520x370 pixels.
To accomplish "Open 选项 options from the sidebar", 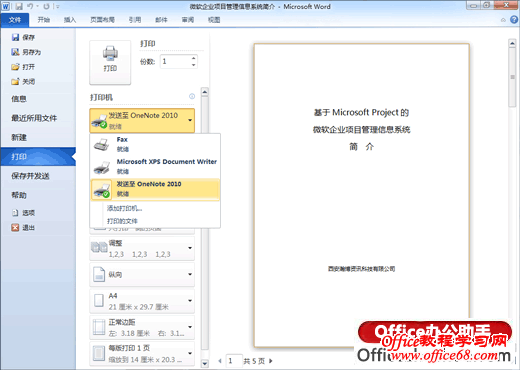I will tap(23, 213).
